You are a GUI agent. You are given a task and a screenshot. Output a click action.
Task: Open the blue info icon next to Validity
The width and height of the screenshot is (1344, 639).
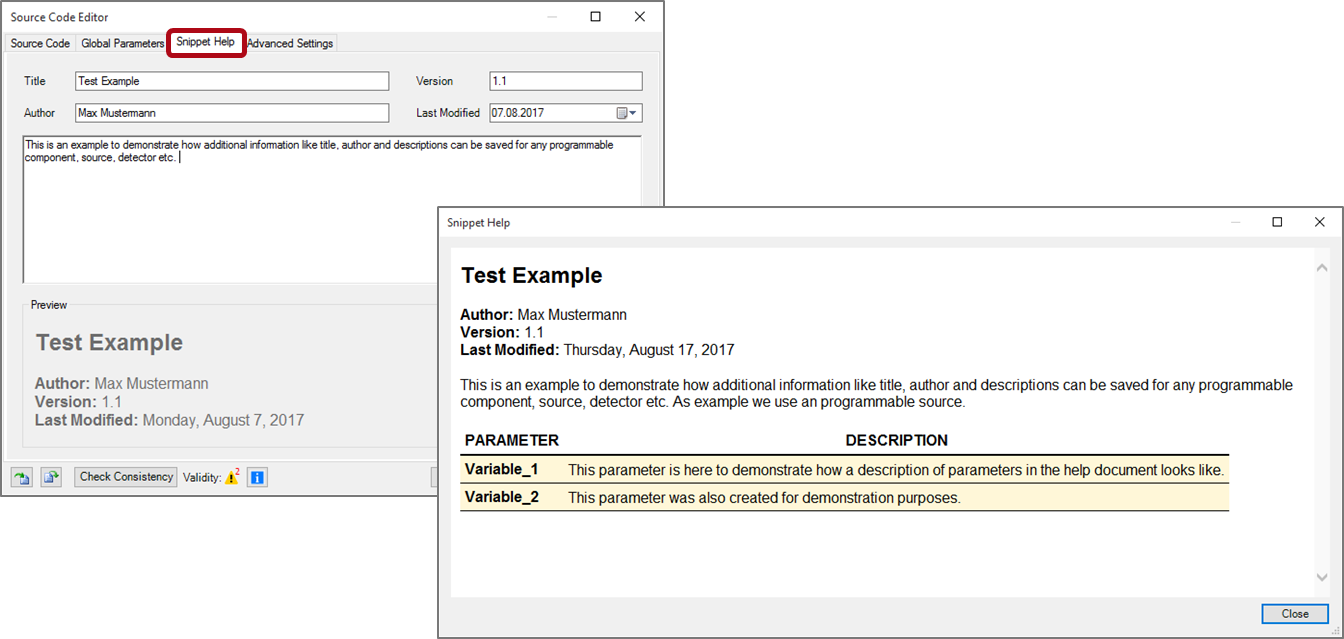(257, 478)
